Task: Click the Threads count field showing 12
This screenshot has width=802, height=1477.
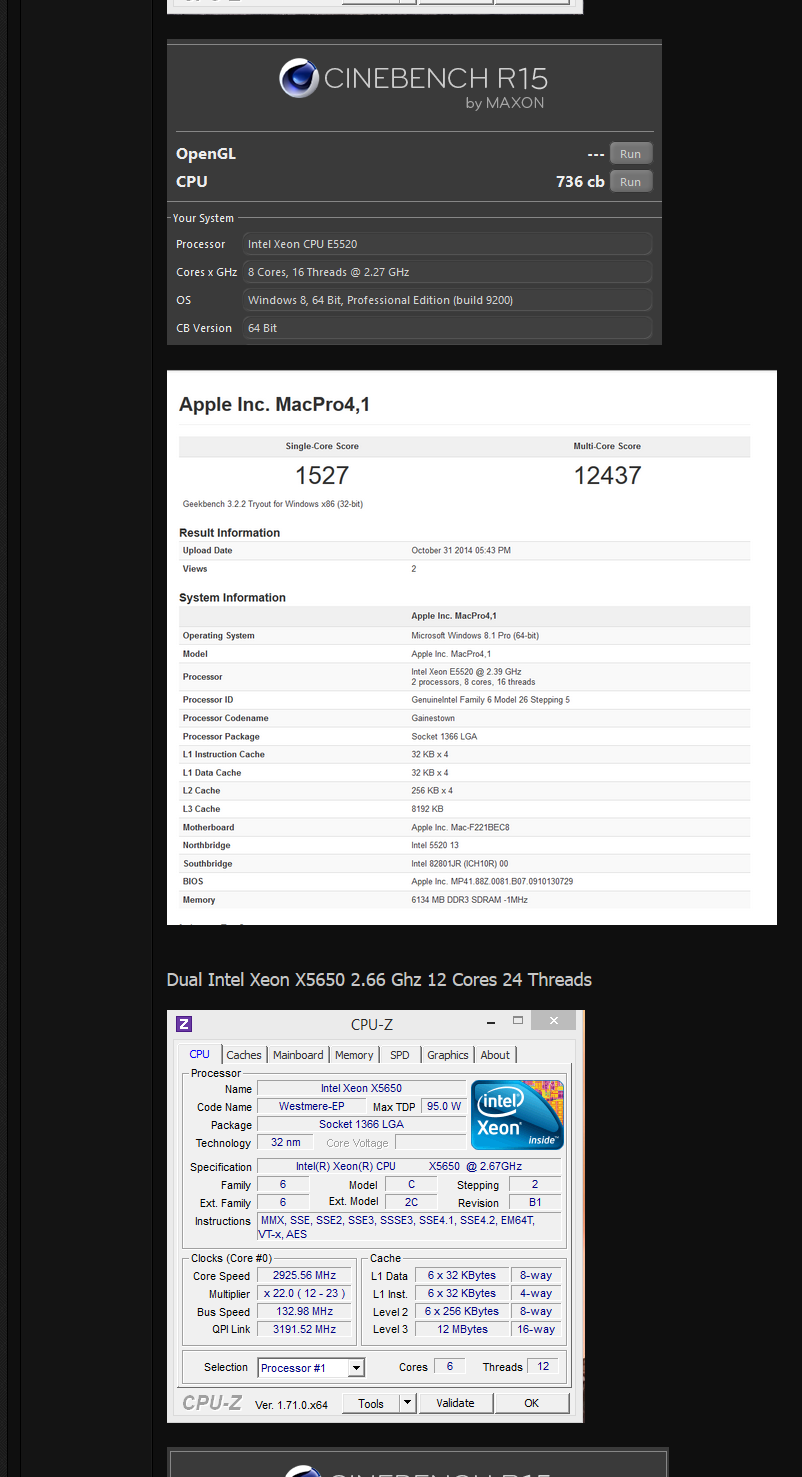Action: click(x=544, y=1367)
